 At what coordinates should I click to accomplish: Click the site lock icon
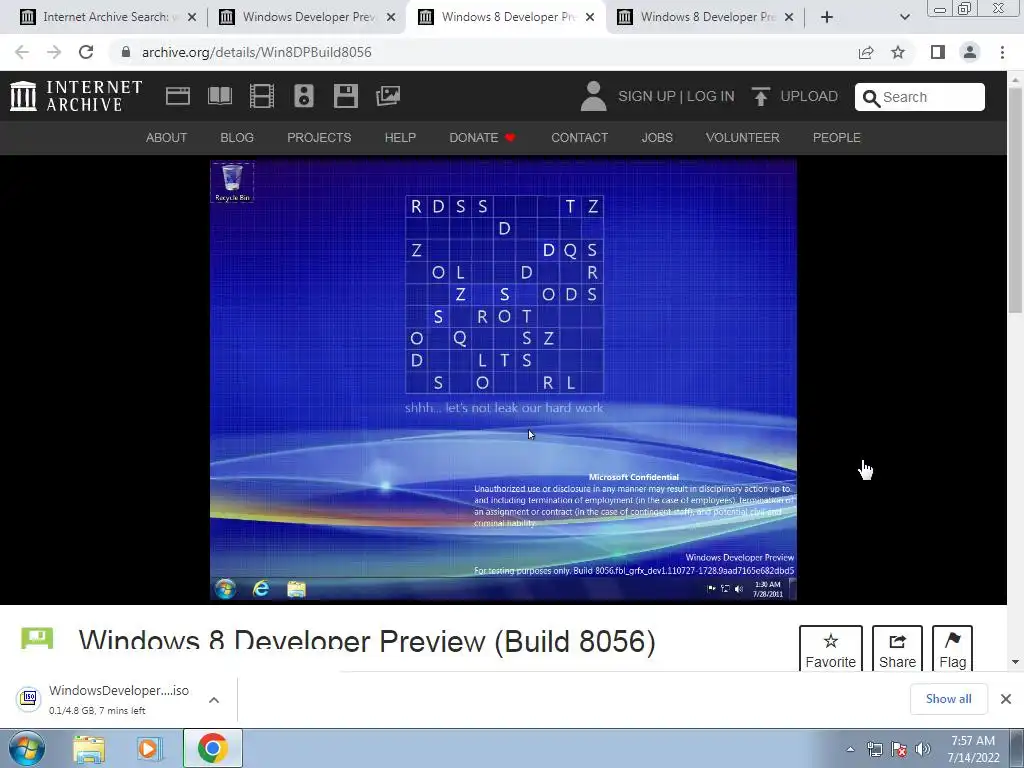126,52
